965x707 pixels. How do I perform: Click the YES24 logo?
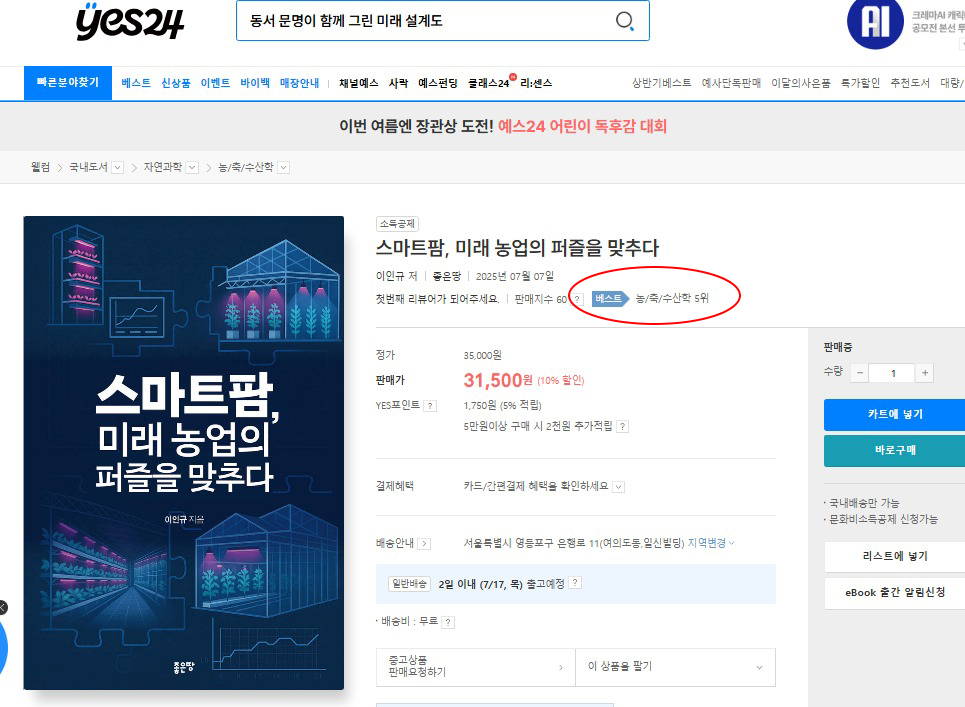coord(130,22)
